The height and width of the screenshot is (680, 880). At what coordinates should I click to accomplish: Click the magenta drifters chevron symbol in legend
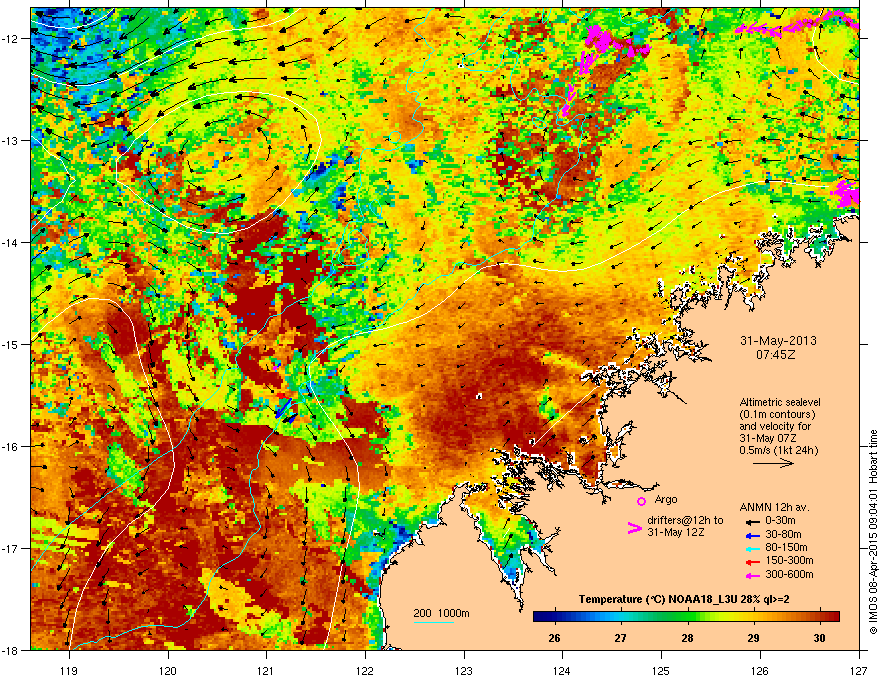634,528
